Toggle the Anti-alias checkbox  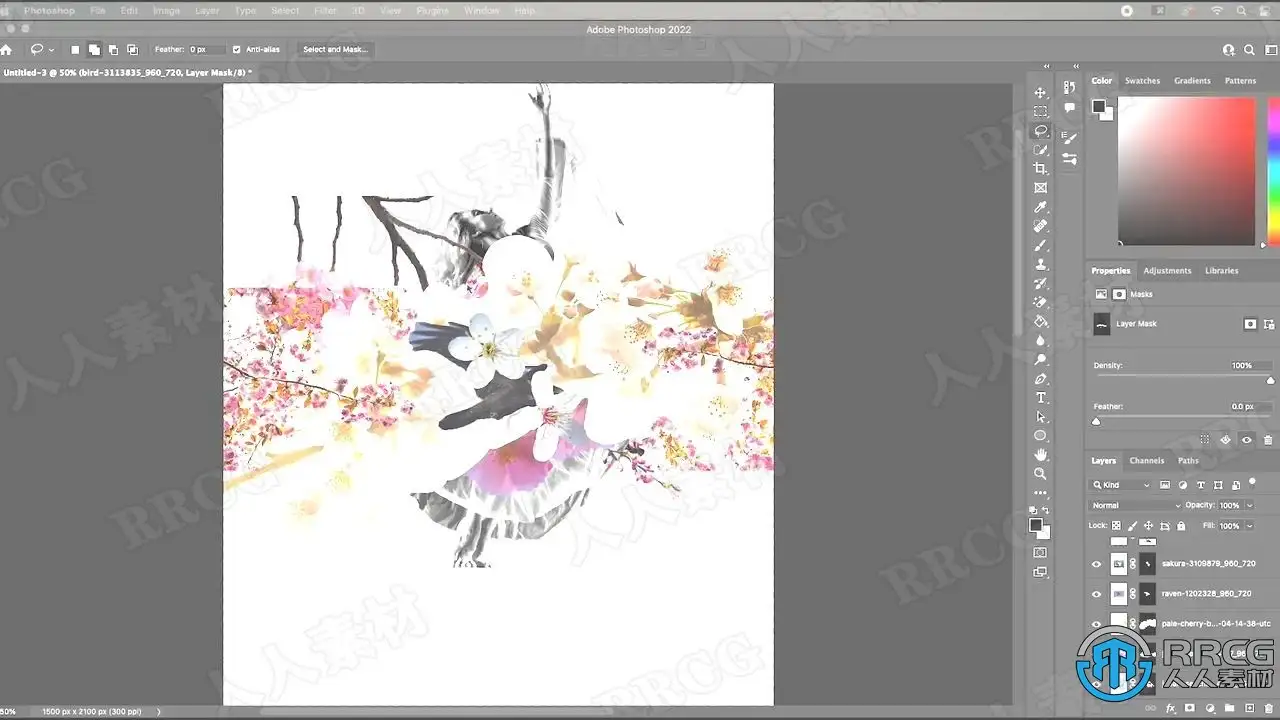(237, 49)
